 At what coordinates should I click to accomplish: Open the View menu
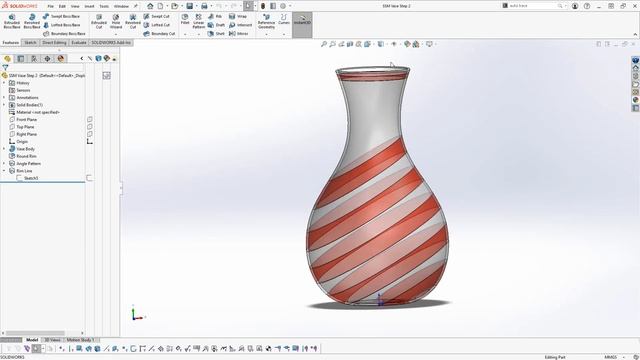coord(75,6)
